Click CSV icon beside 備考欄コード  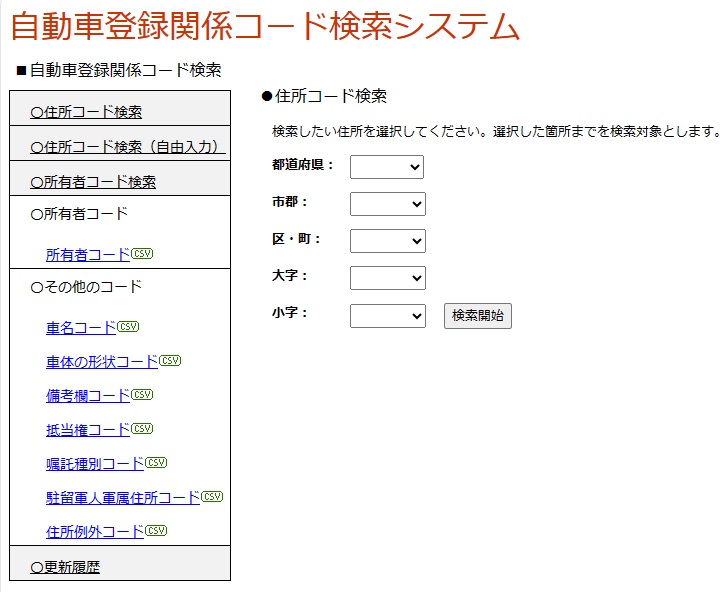tap(142, 395)
